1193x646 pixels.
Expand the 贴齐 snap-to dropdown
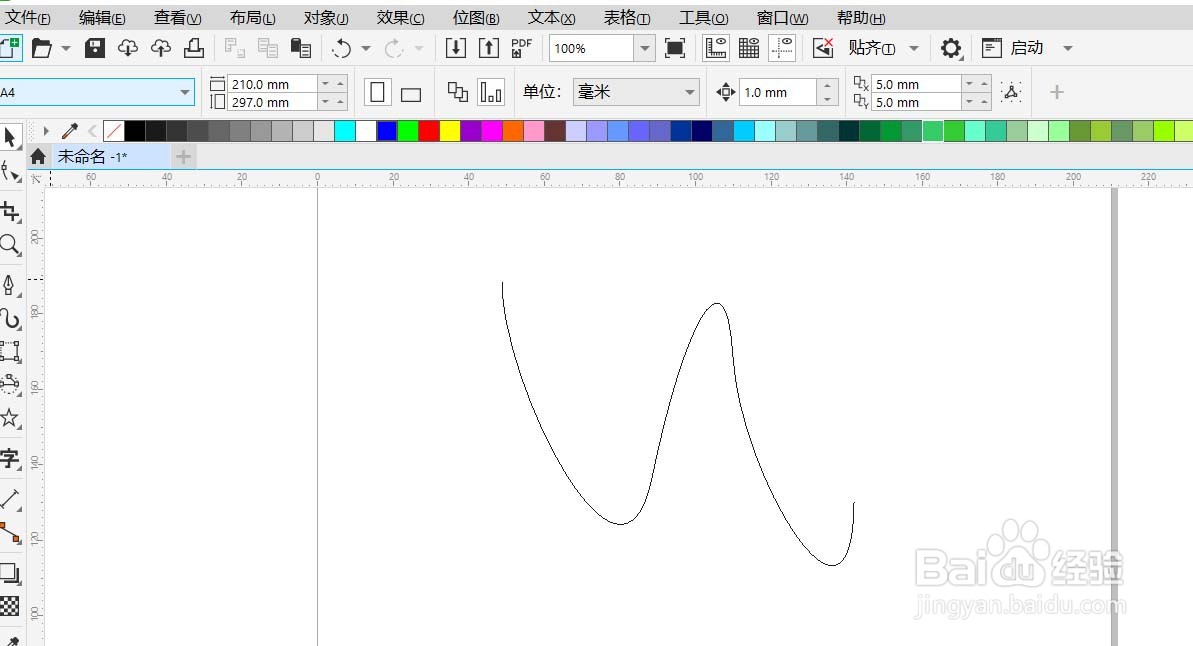(x=914, y=49)
